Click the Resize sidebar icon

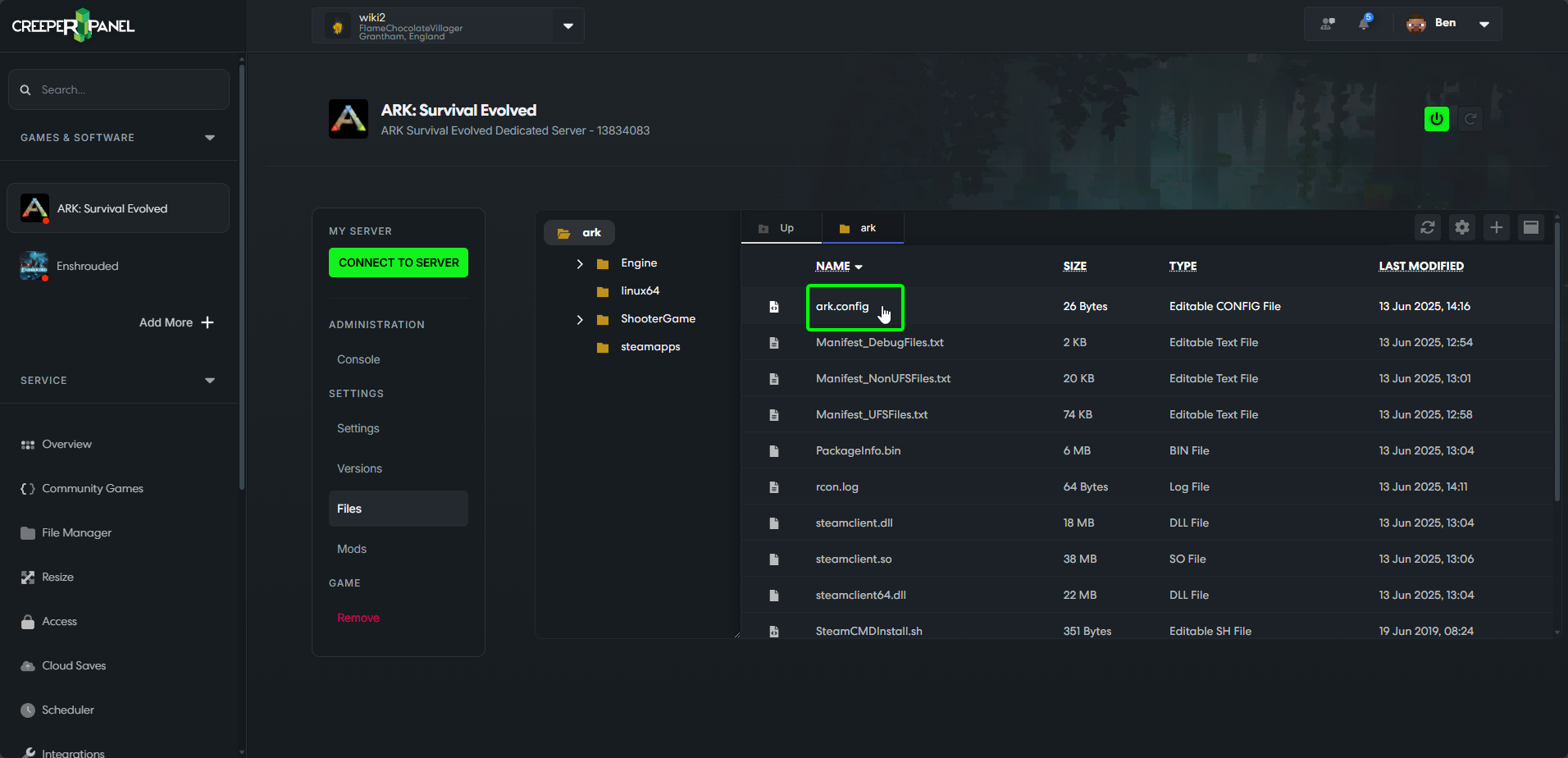(x=28, y=578)
